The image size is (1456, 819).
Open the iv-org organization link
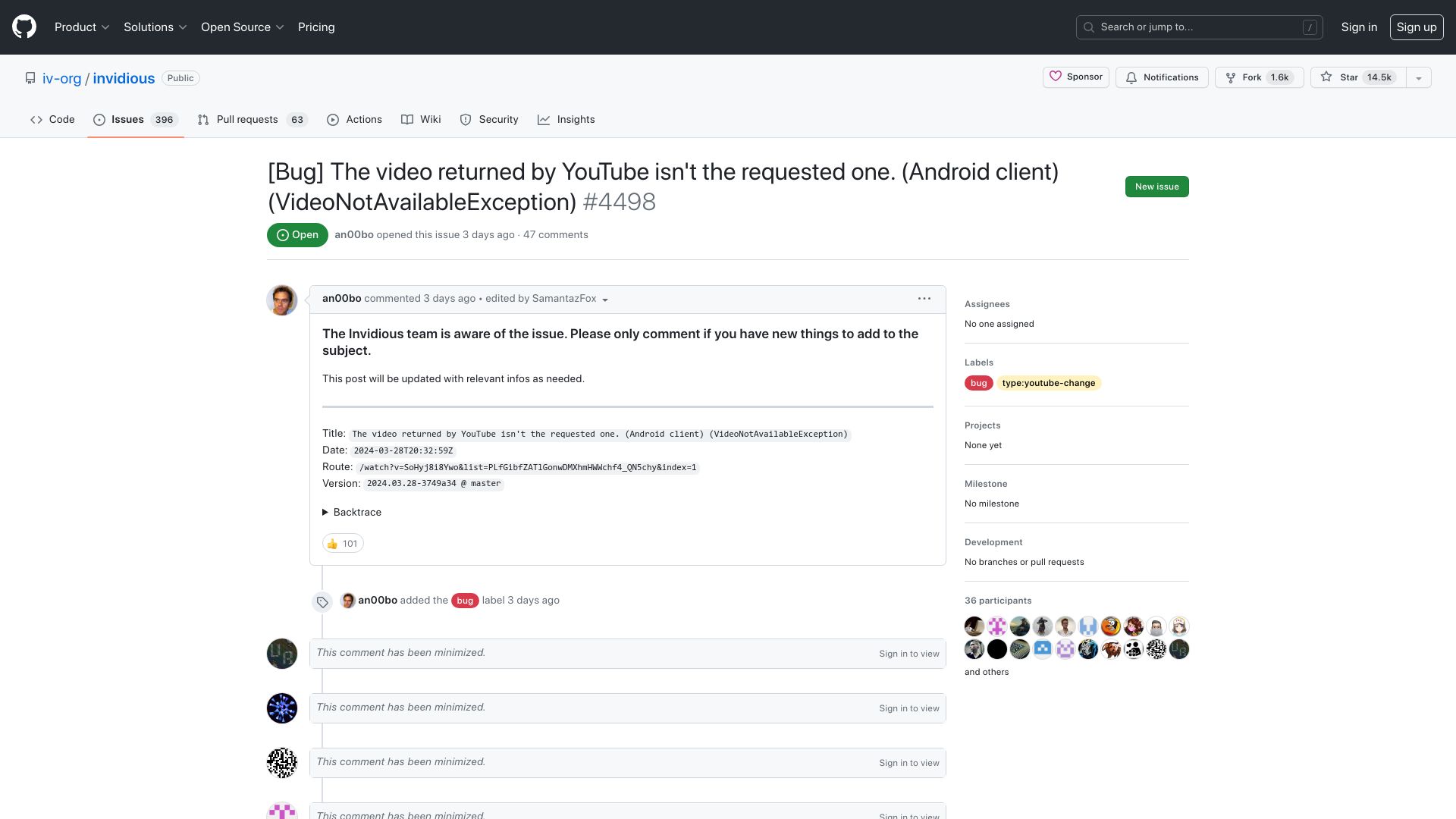[61, 78]
